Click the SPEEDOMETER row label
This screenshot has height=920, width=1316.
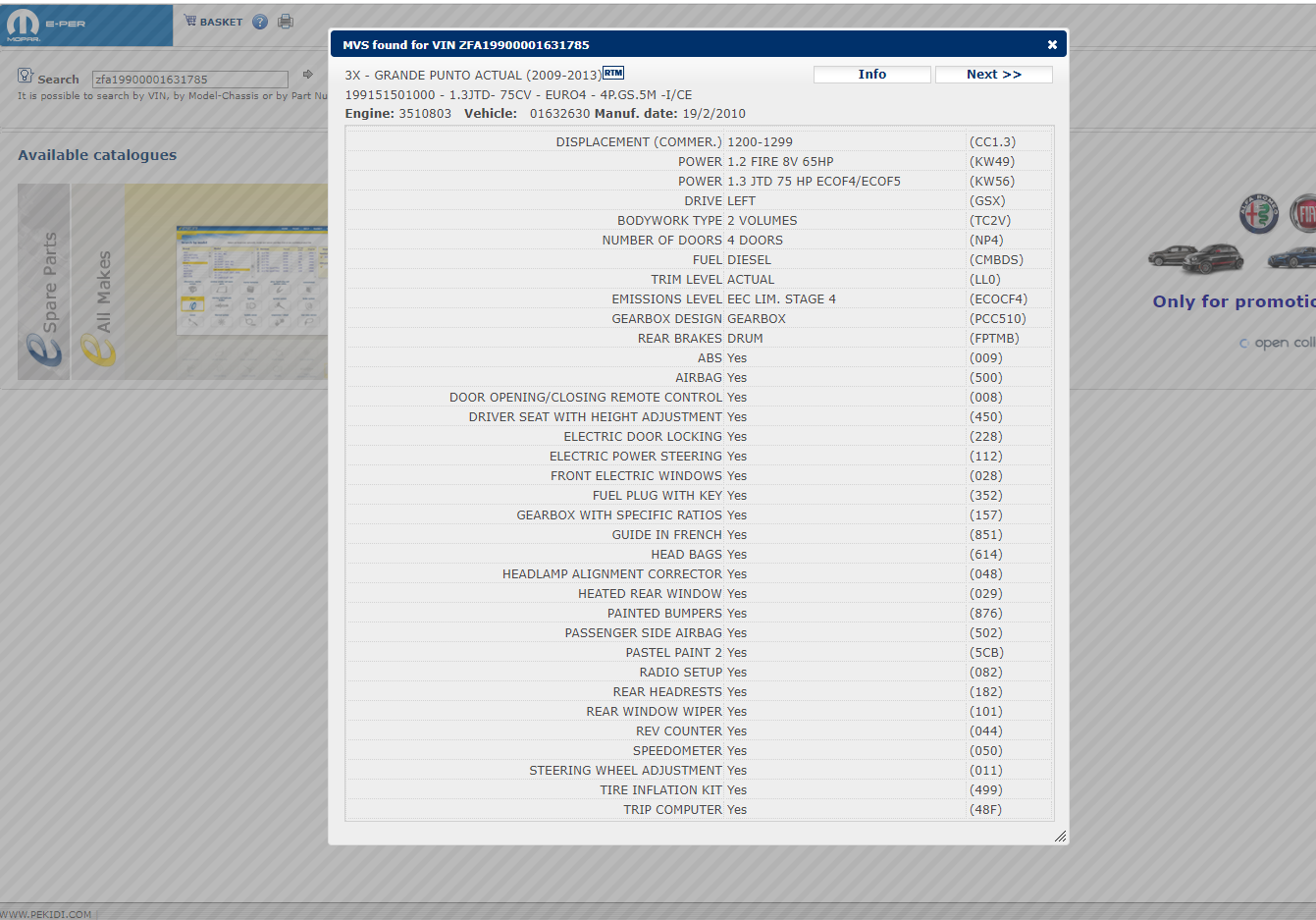677,751
